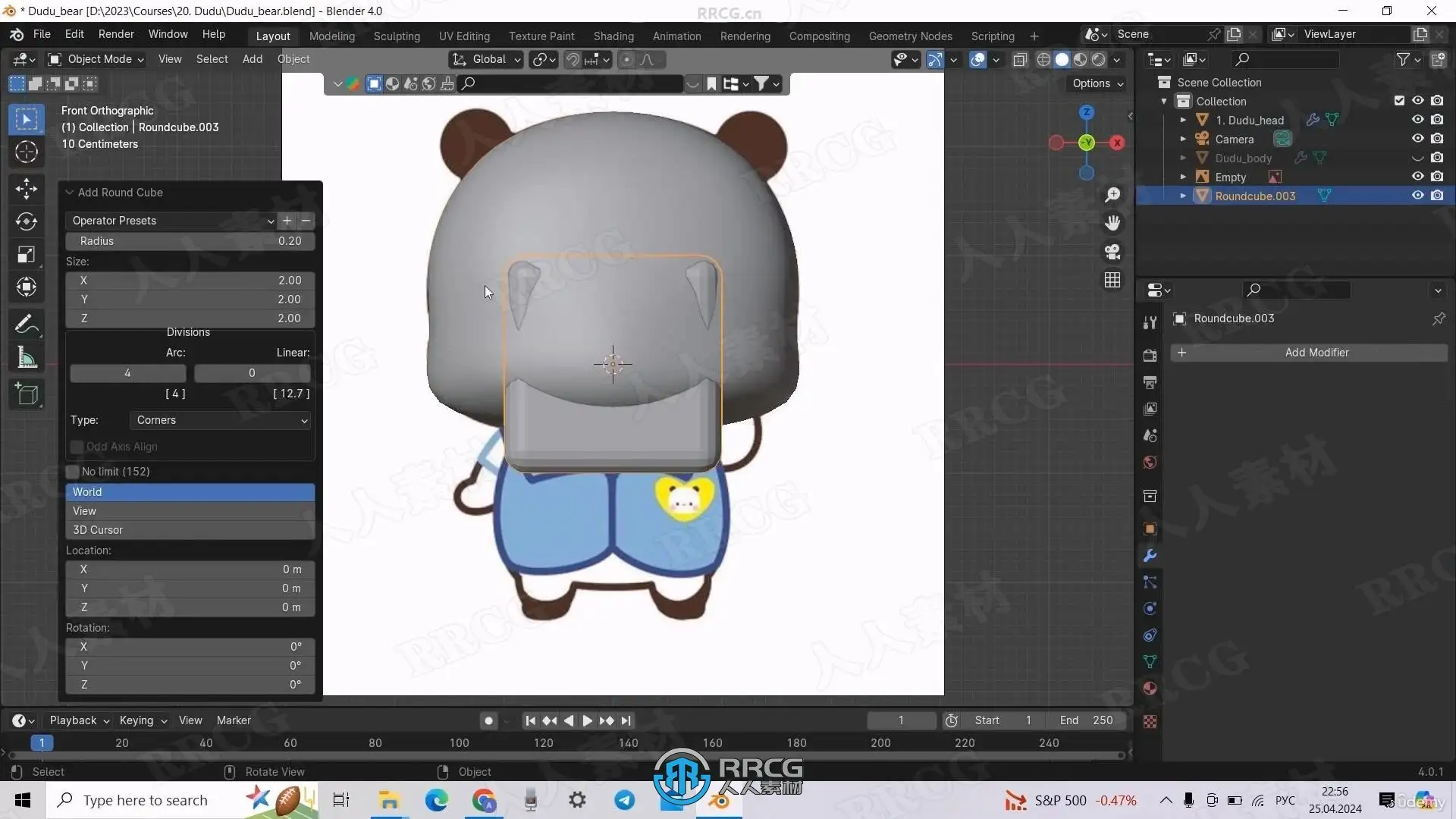Switch to the Sculpting workspace tab
The height and width of the screenshot is (819, 1456).
[396, 36]
